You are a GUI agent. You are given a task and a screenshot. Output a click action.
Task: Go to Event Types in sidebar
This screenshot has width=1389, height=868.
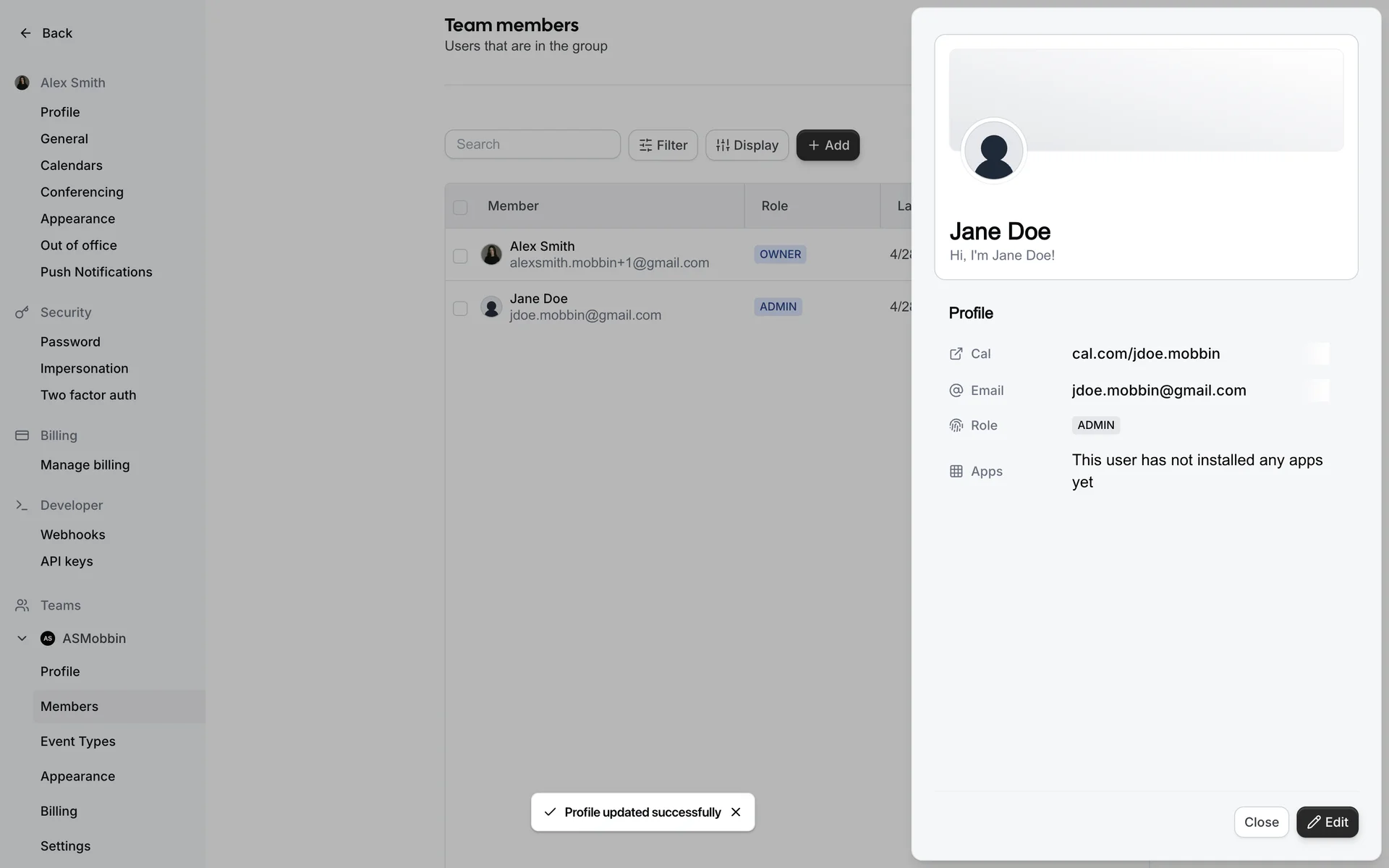78,741
